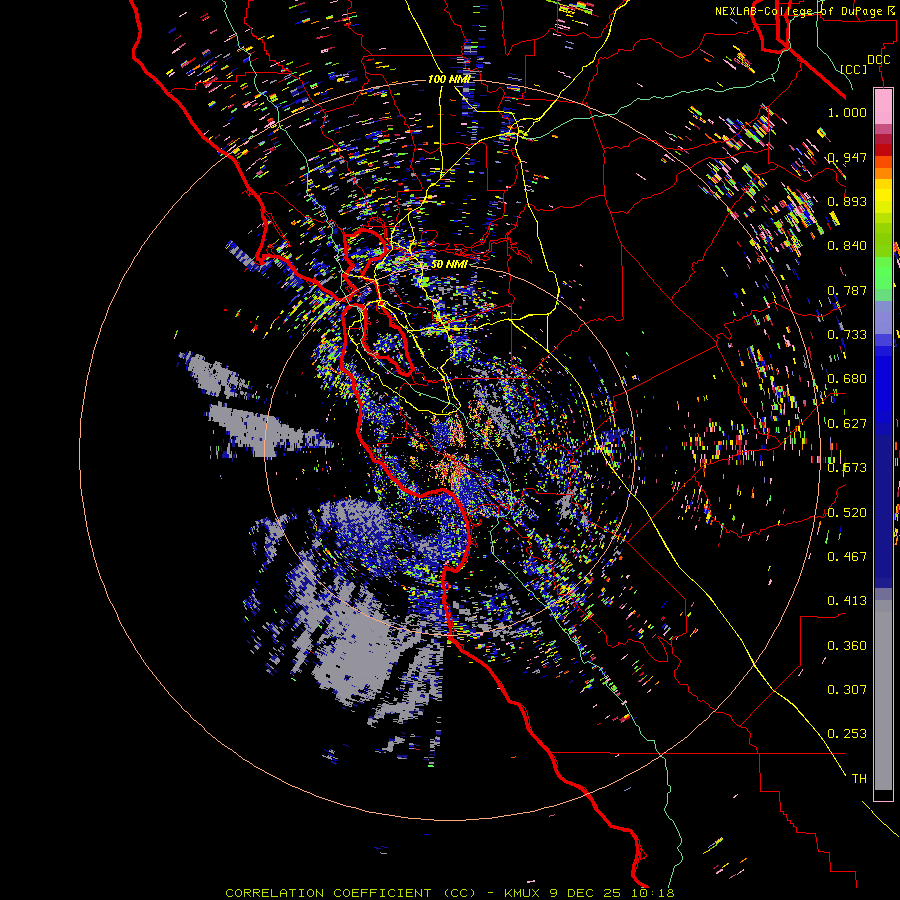Click the gray segment of the color bar
900x900 pixels.
tap(883, 695)
